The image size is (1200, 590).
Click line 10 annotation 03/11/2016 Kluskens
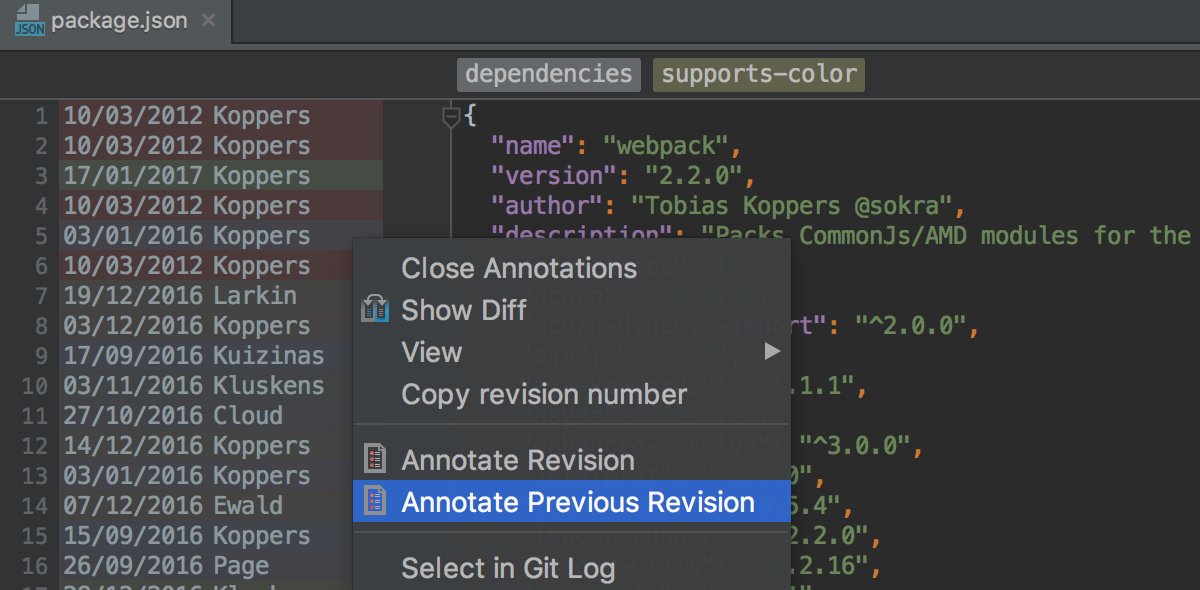point(194,386)
